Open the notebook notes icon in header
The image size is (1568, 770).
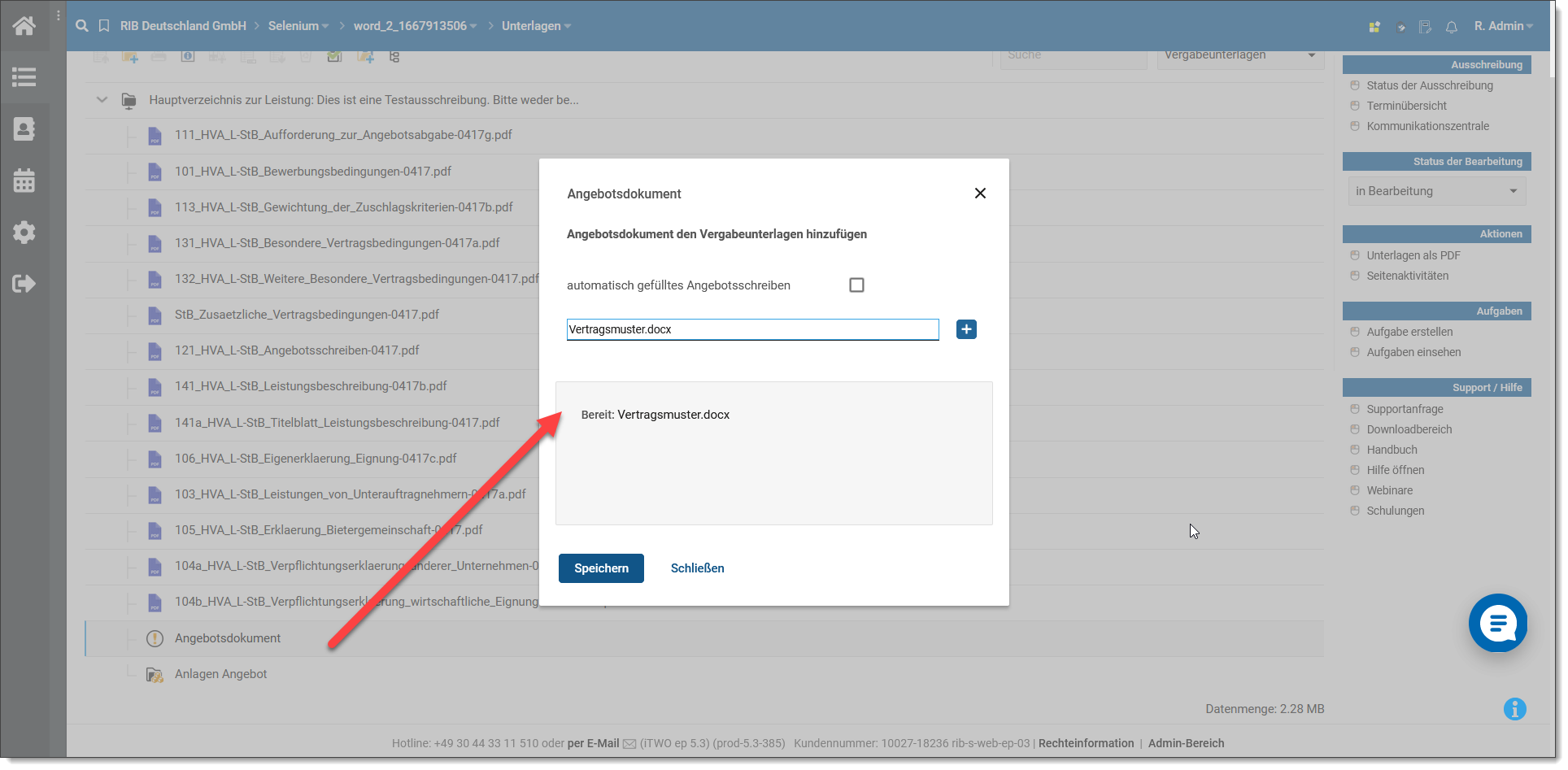(1426, 27)
